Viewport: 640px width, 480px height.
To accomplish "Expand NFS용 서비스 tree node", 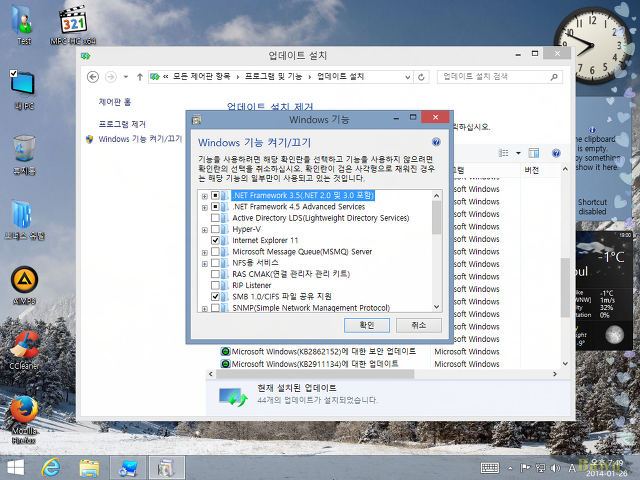I will 204,264.
